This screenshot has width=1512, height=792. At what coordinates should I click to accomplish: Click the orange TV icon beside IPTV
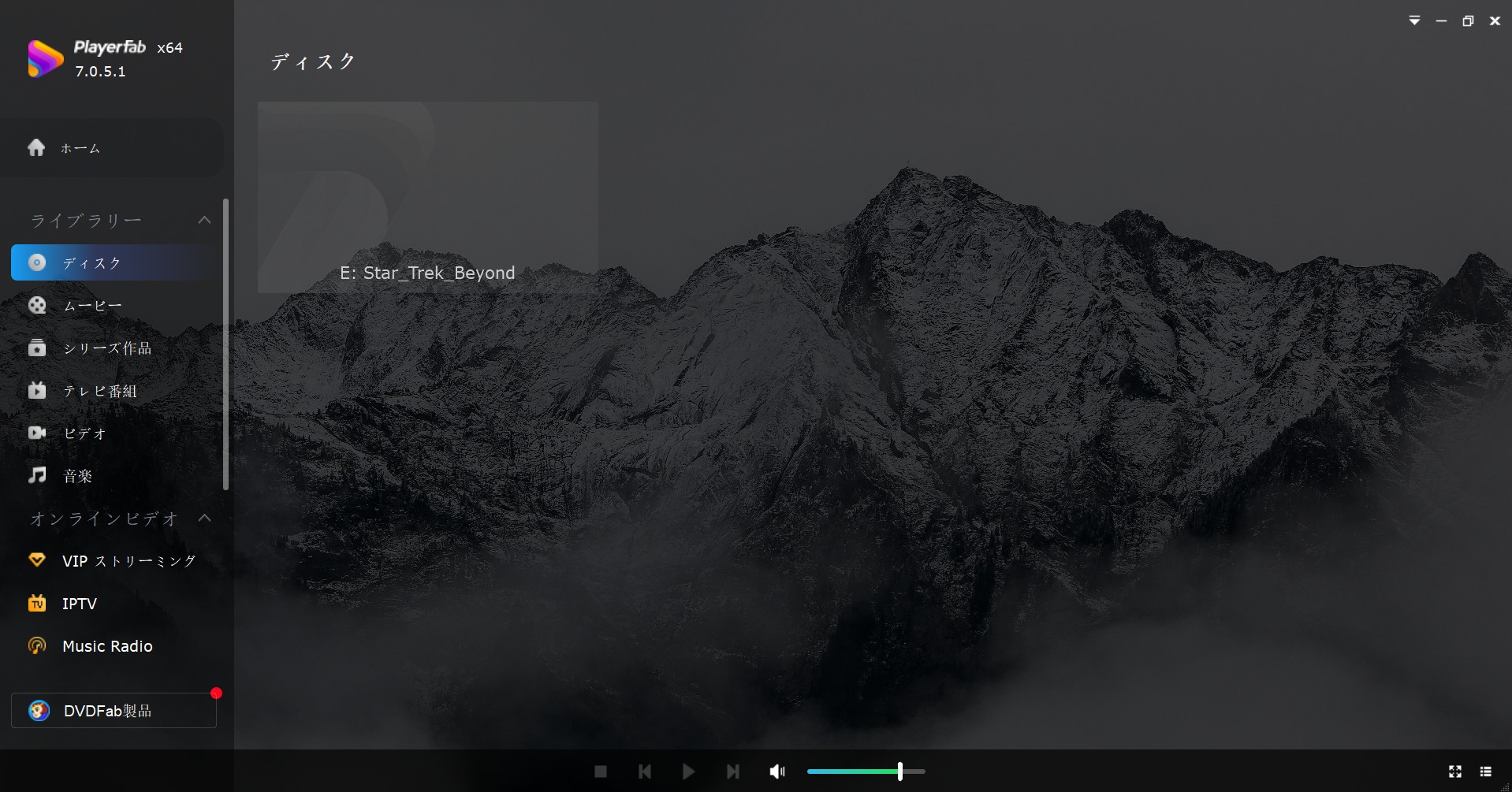[x=37, y=603]
